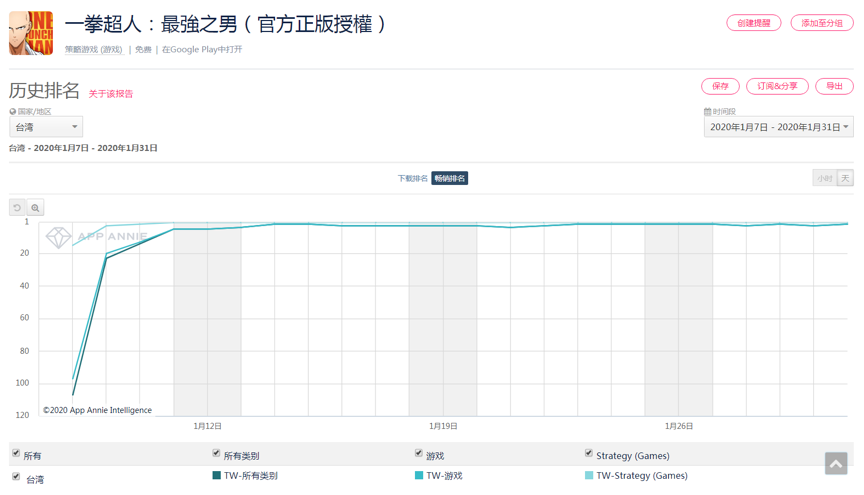Open the 关于该报告 link
Screen dimensions: 864x495
(110, 94)
